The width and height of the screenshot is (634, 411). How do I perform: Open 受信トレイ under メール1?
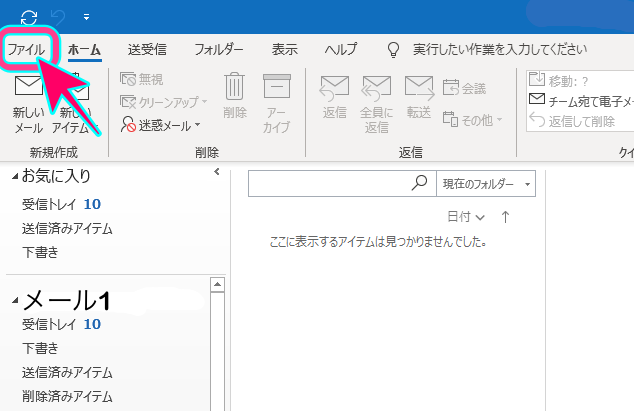coord(61,324)
